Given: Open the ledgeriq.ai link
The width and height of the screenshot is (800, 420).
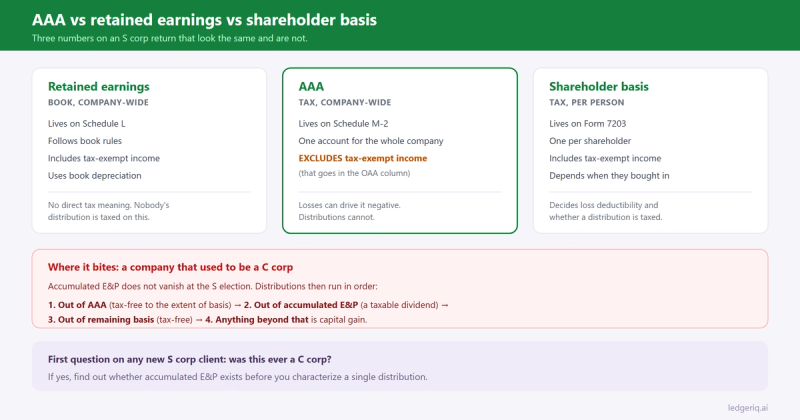Looking at the screenshot, I should pos(747,408).
